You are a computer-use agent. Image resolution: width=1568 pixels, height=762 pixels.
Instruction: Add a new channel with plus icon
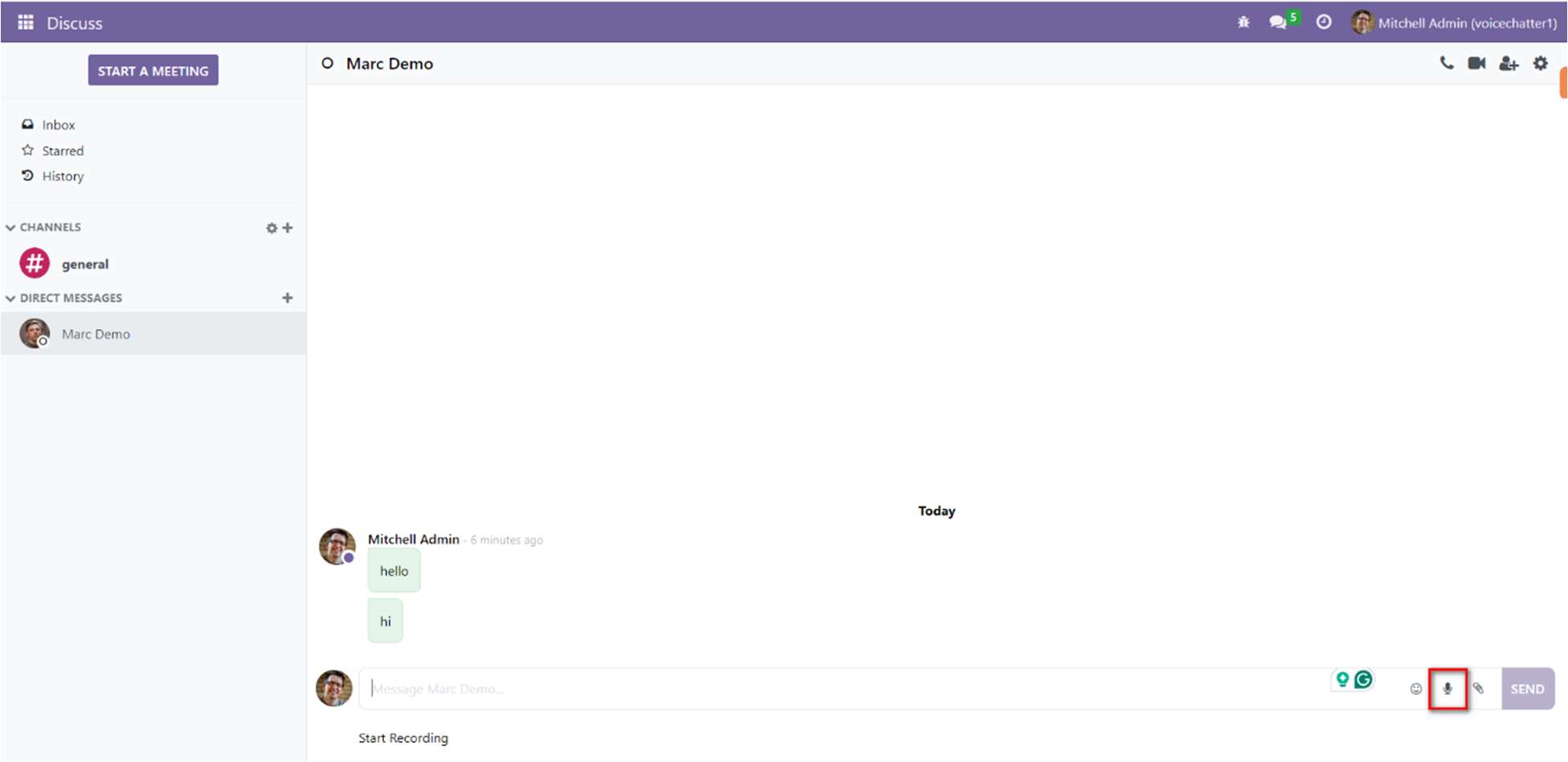point(288,228)
